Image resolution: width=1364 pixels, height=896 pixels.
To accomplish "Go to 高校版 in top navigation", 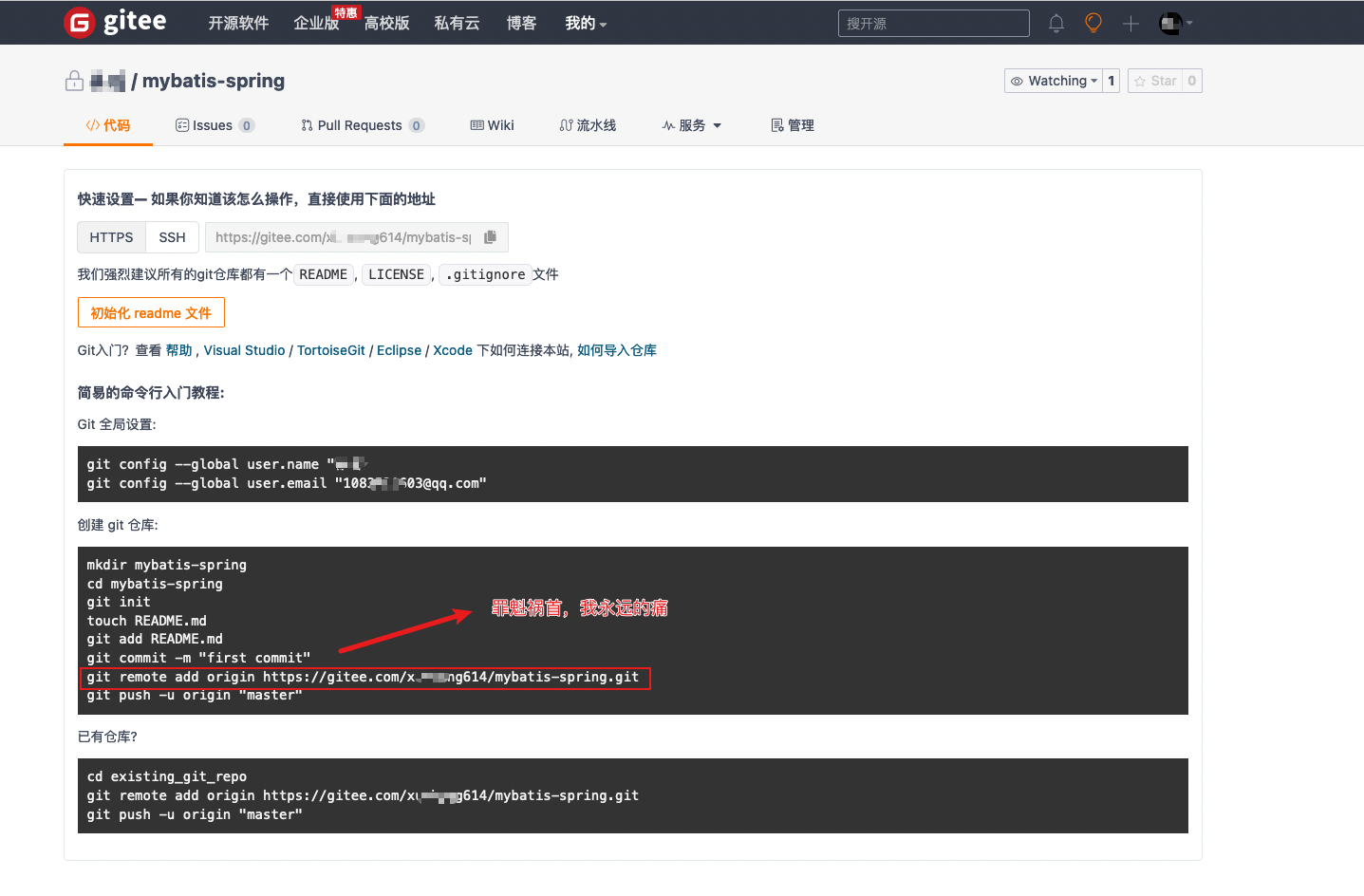I will (386, 23).
